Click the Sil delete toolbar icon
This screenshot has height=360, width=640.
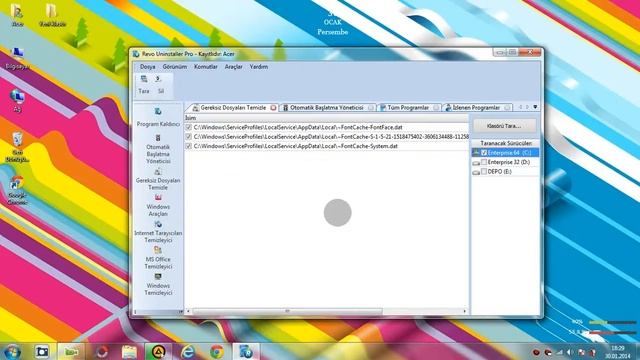pos(160,84)
